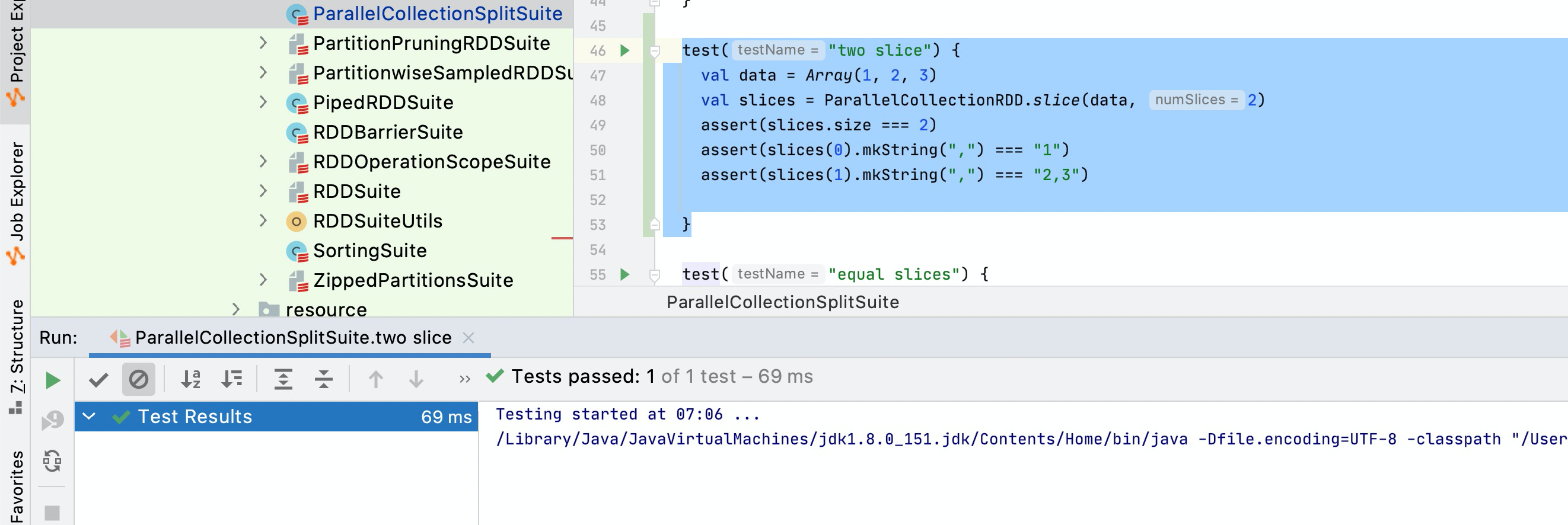This screenshot has width=1568, height=525.
Task: Collapse the Test Results node
Action: coord(90,417)
